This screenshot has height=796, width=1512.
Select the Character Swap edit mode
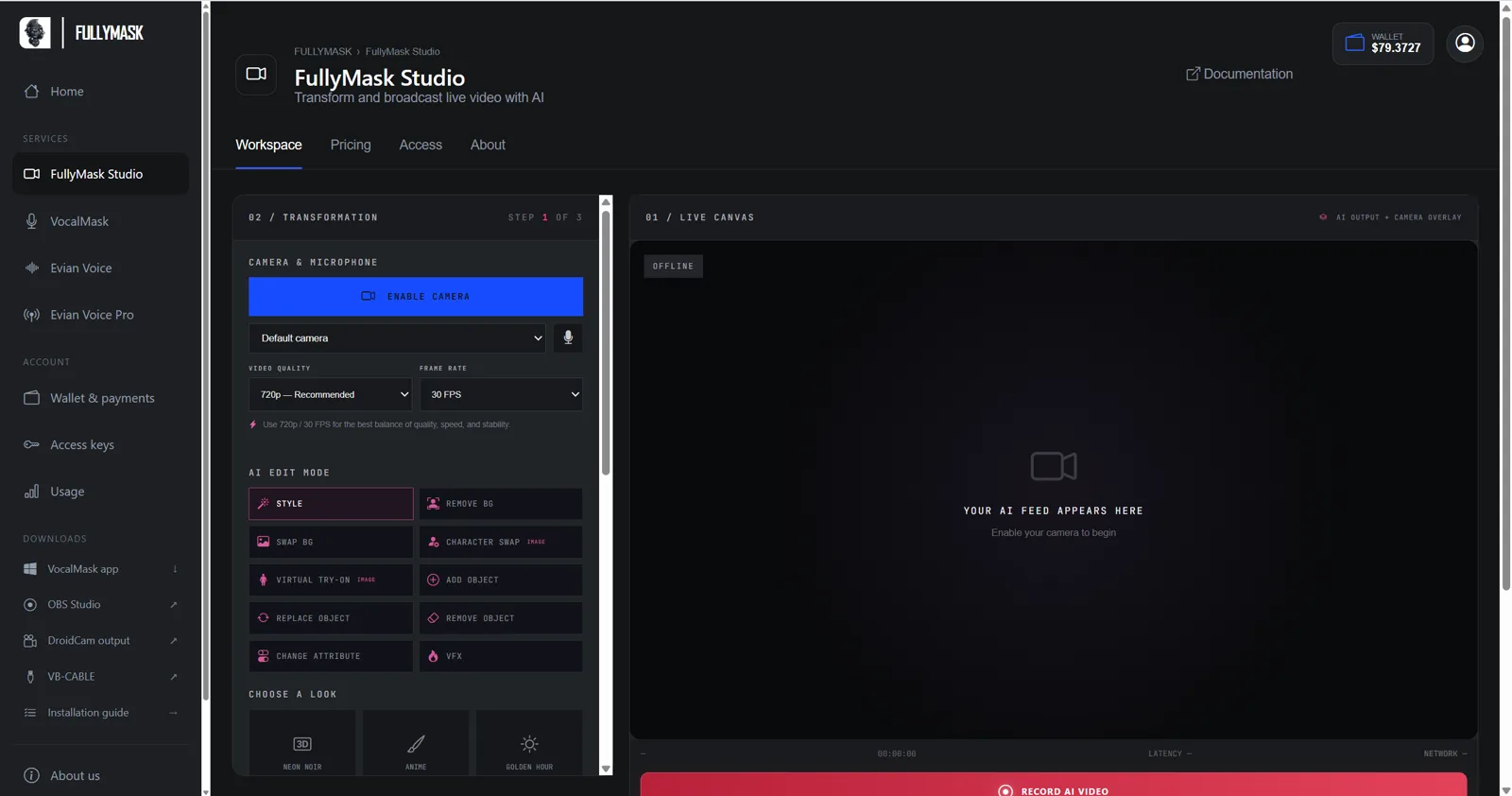(x=501, y=543)
